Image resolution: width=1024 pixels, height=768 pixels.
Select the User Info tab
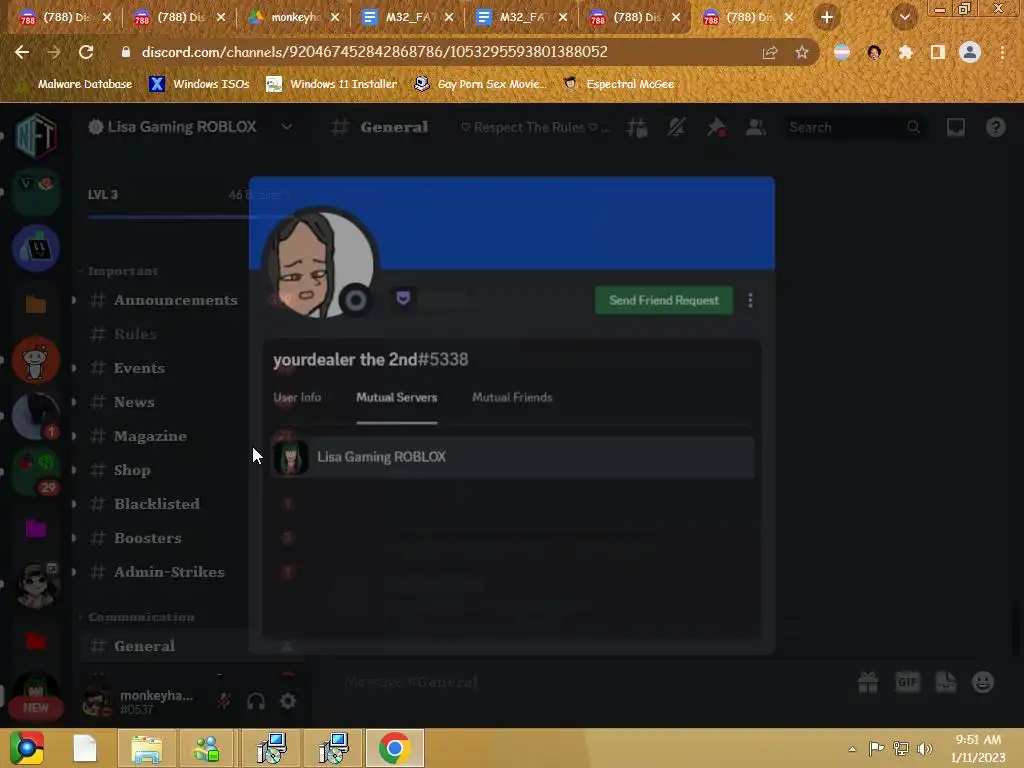tap(297, 397)
